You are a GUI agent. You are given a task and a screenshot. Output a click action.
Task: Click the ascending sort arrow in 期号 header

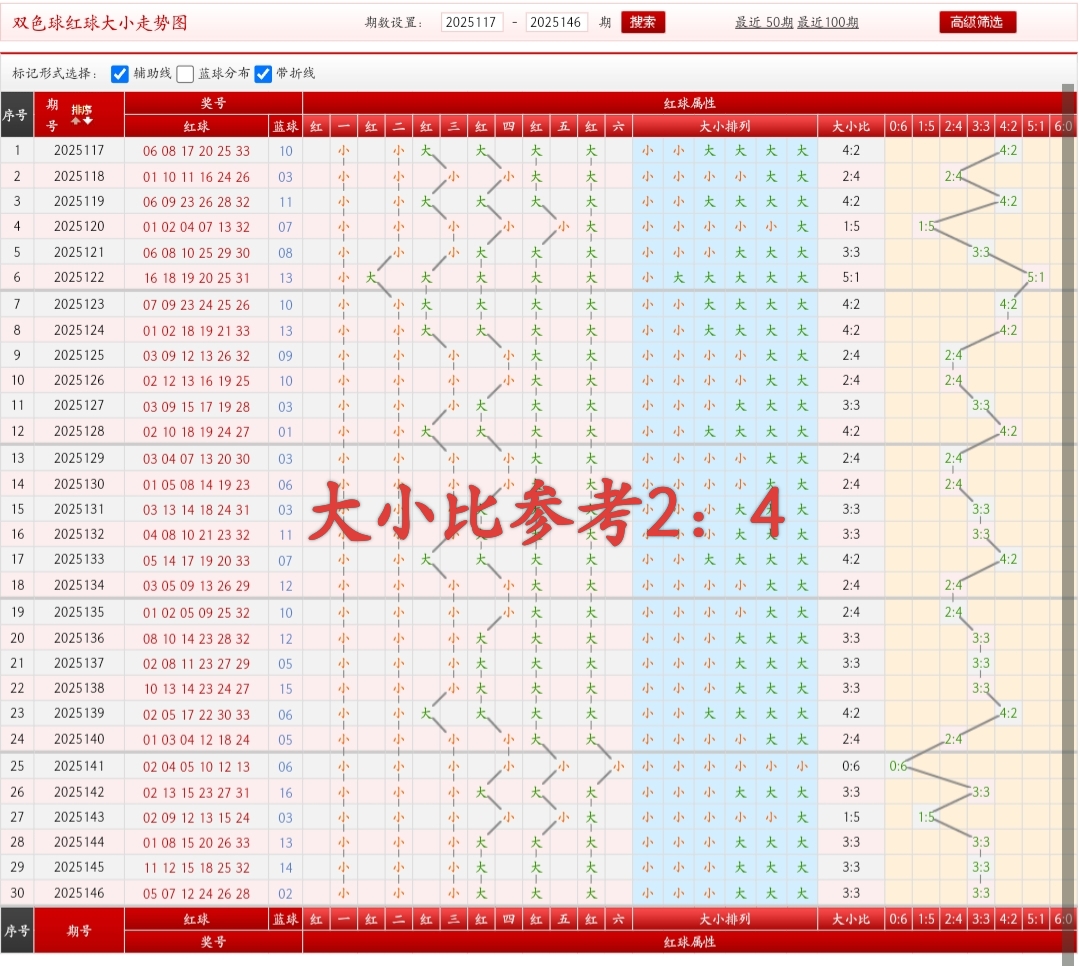75,121
